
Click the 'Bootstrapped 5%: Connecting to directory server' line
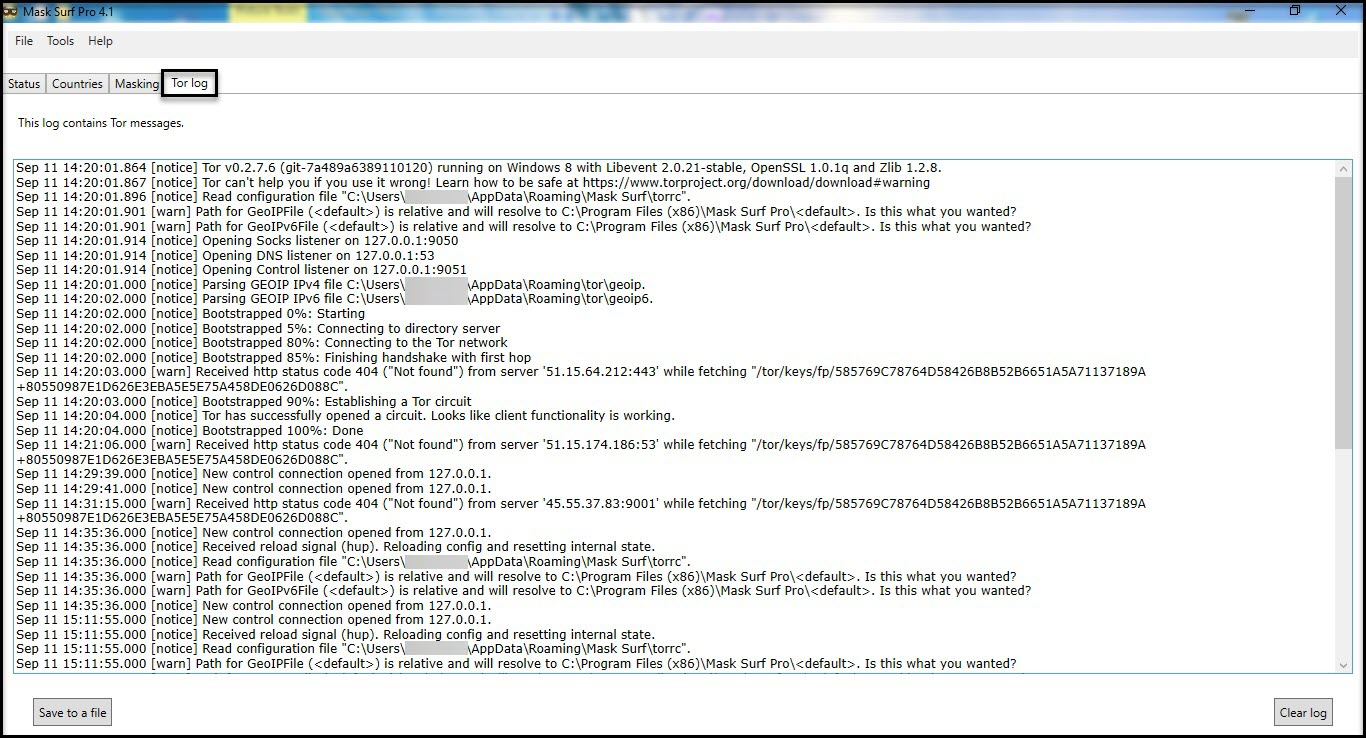tap(258, 328)
